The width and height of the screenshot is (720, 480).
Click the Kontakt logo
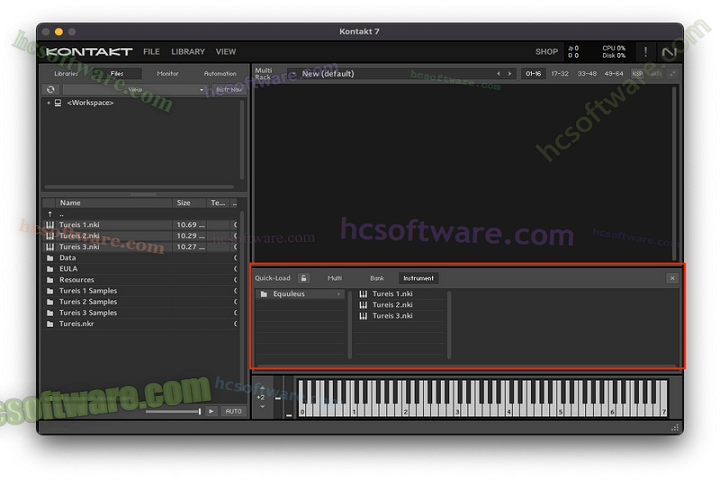pyautogui.click(x=89, y=52)
